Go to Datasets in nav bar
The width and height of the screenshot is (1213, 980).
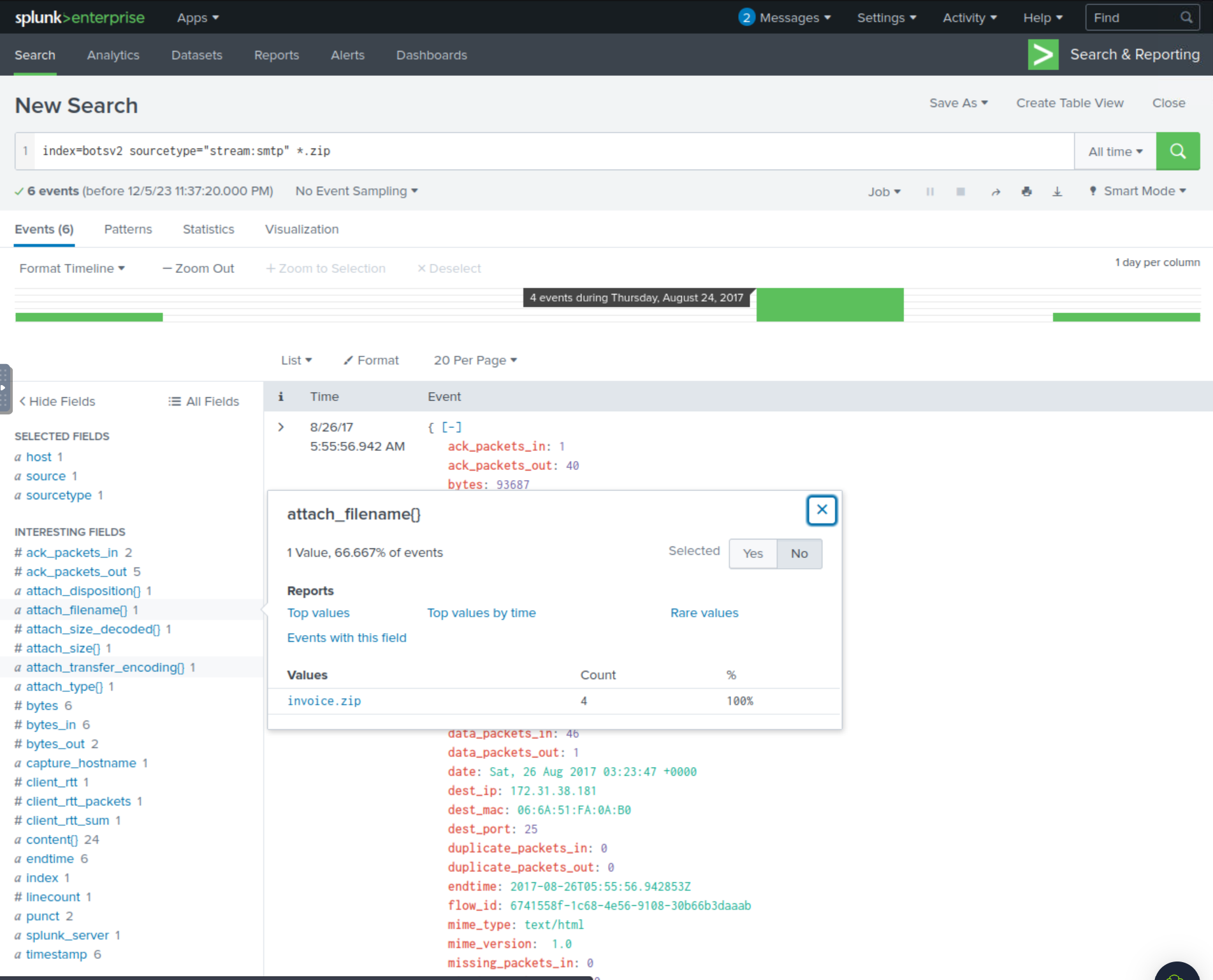coord(197,55)
